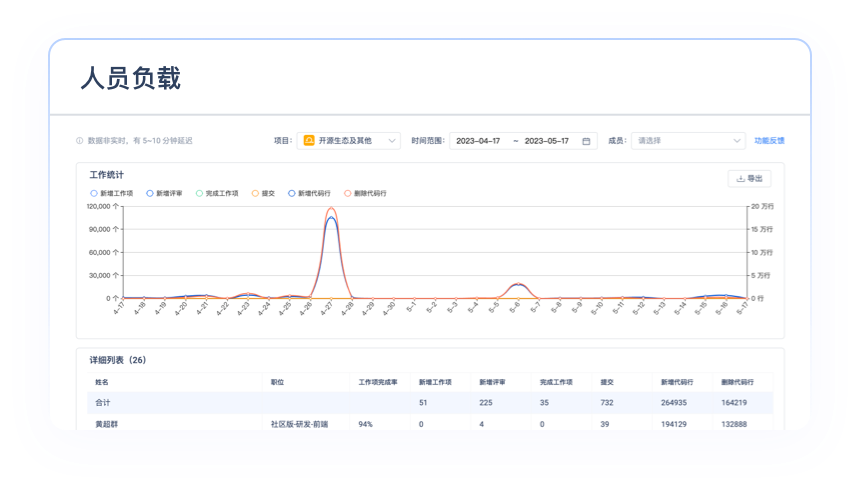Click the 合计 value 264935
Screen dimensions: 860x490
pyautogui.click(x=674, y=403)
